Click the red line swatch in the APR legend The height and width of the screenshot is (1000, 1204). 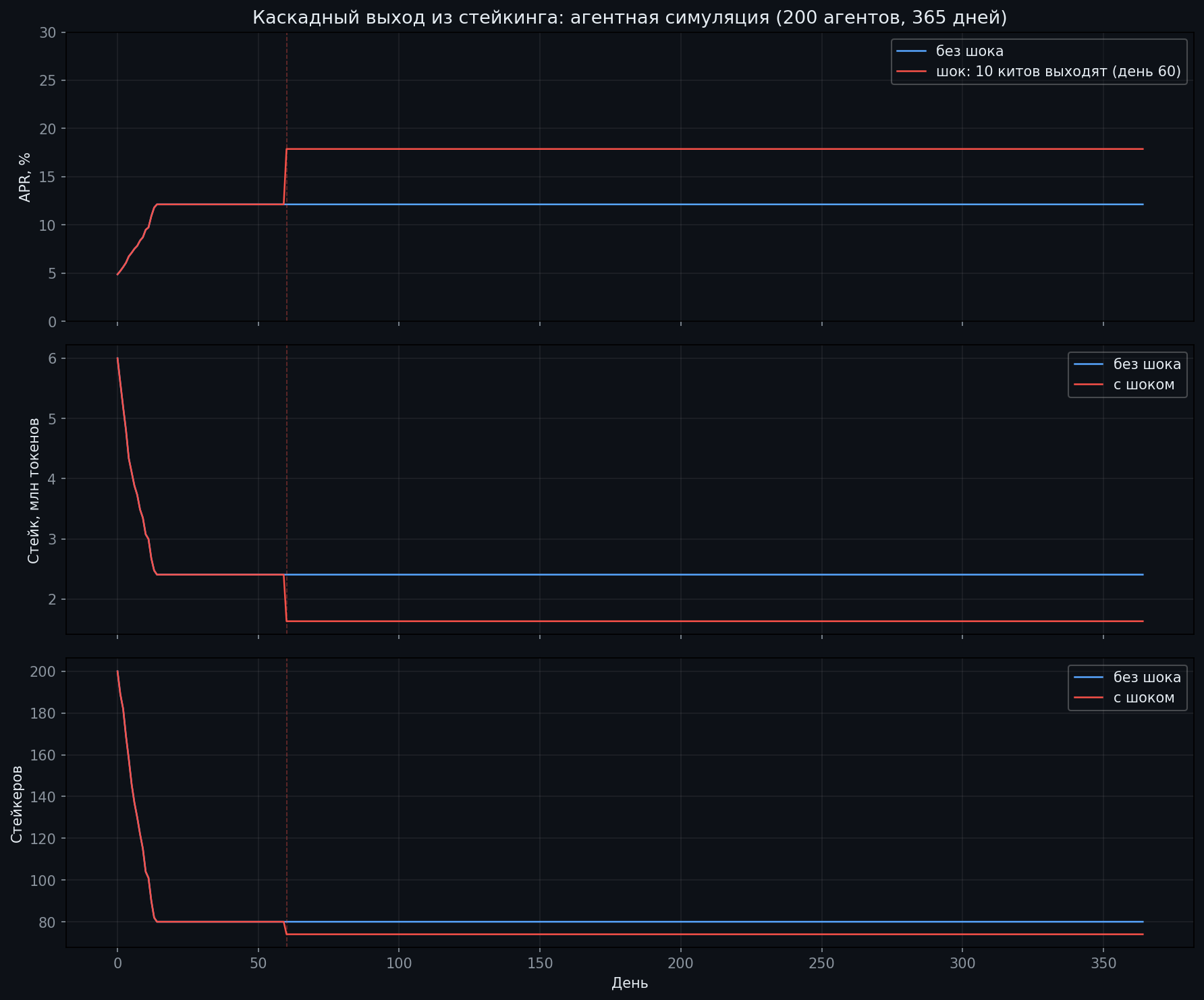(911, 72)
